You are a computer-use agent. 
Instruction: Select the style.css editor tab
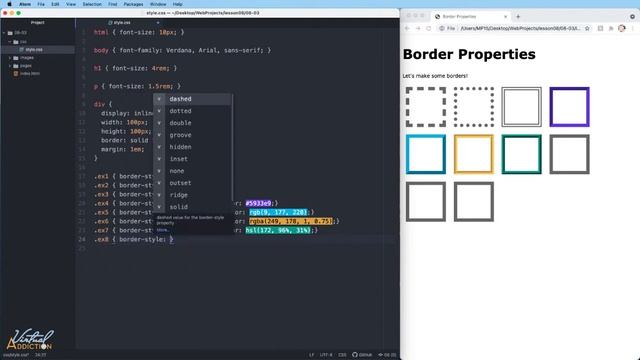tap(119, 22)
